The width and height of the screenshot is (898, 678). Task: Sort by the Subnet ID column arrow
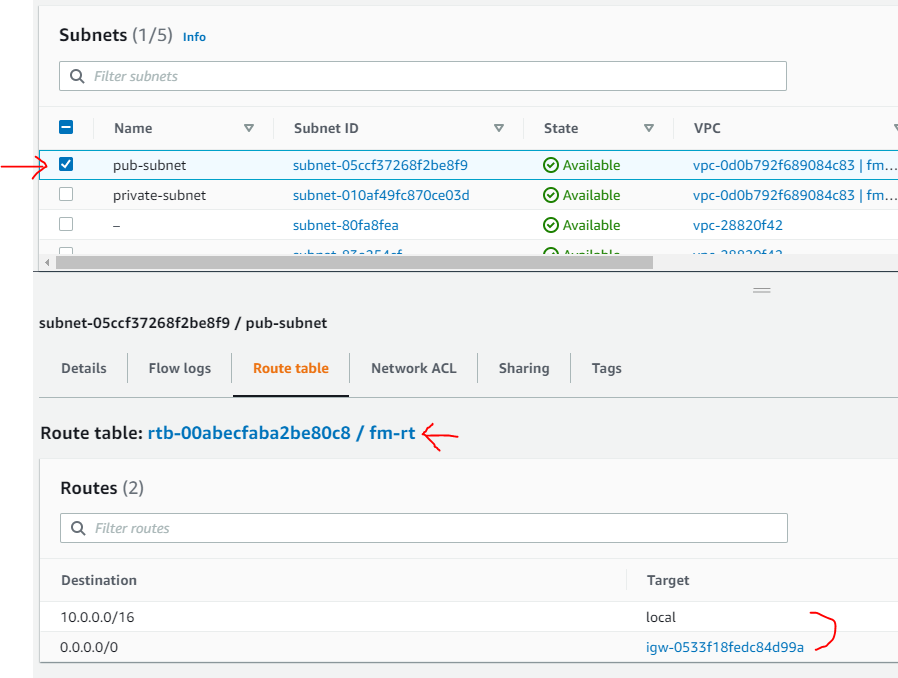(x=499, y=128)
